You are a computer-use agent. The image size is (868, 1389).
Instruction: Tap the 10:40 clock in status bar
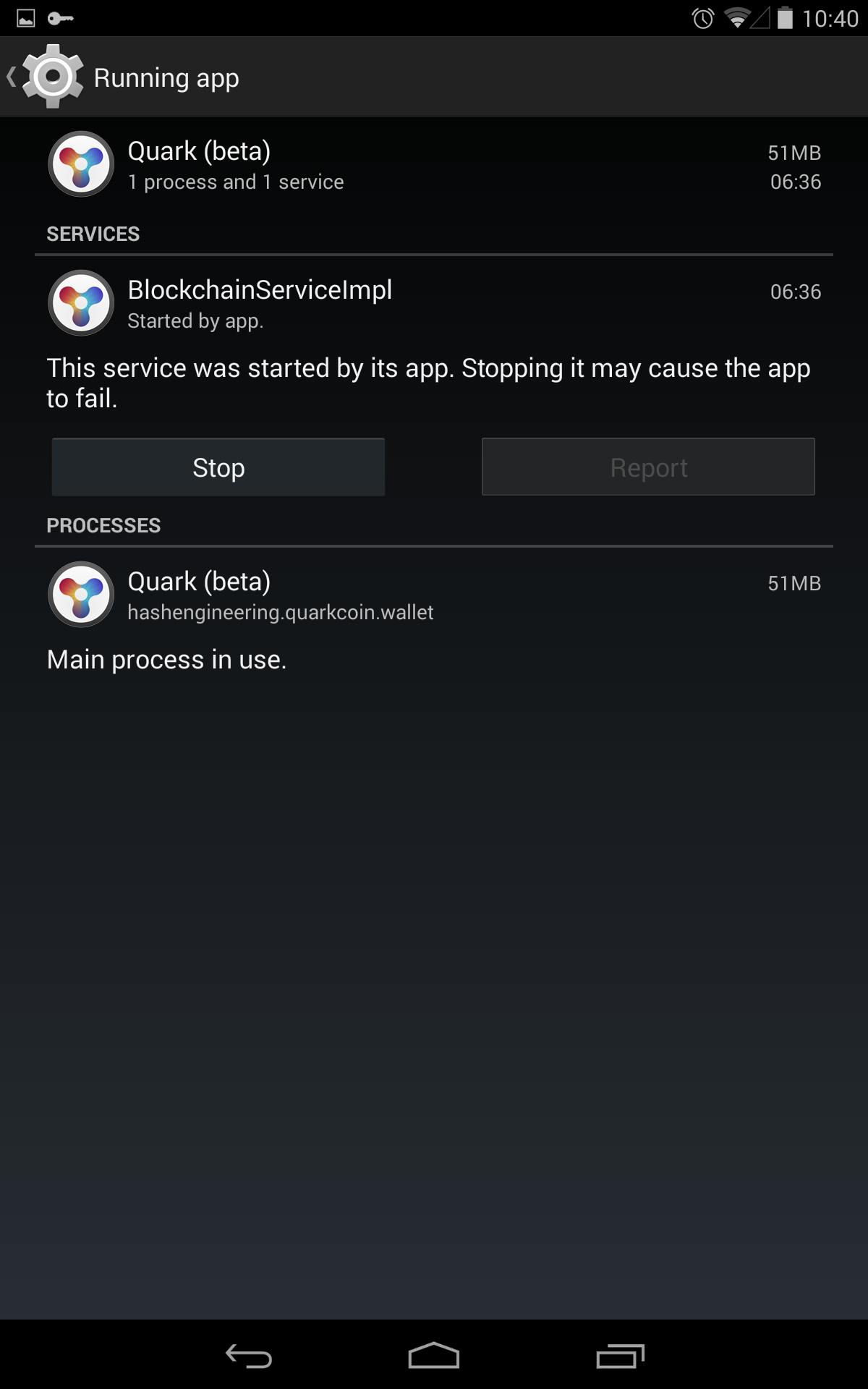(830, 18)
